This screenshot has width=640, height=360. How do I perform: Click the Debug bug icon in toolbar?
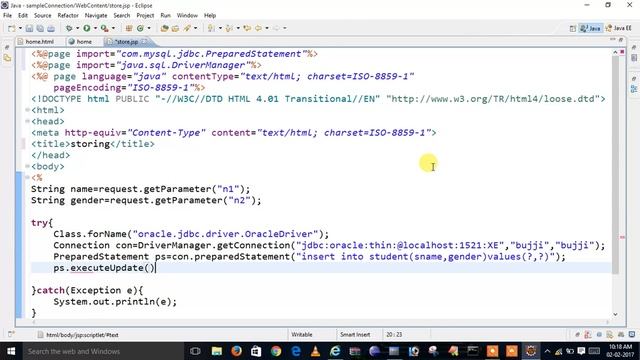click(69, 28)
